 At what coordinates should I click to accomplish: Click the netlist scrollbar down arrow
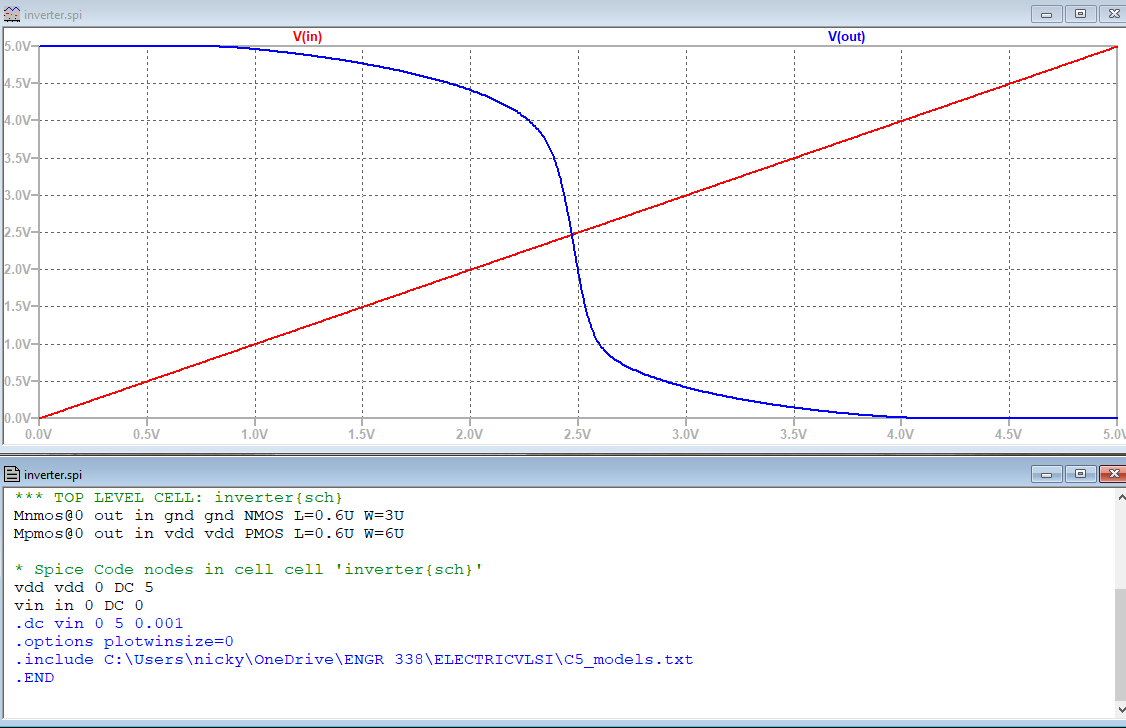pos(1121,709)
